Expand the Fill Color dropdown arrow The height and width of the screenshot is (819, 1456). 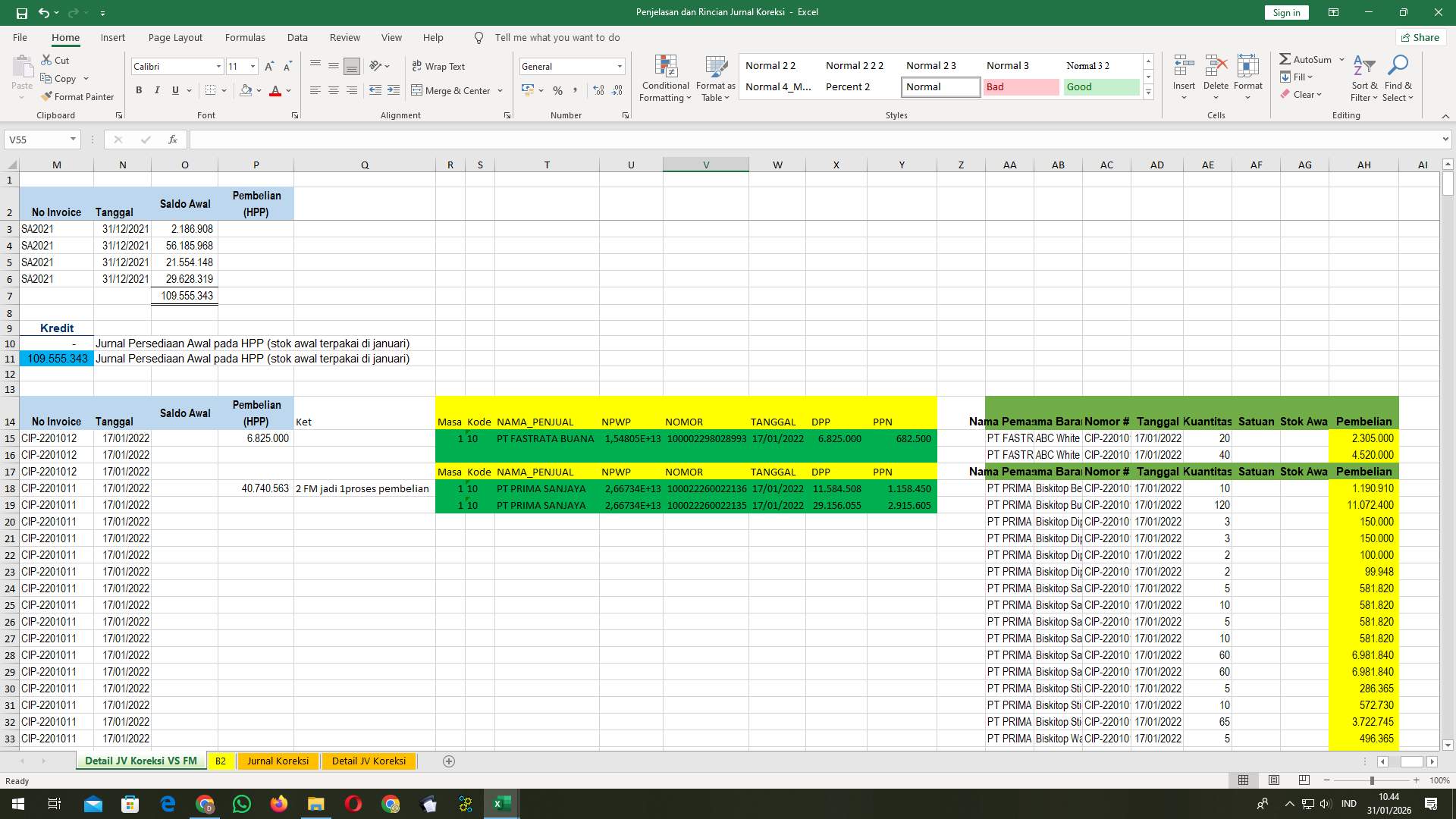(258, 90)
